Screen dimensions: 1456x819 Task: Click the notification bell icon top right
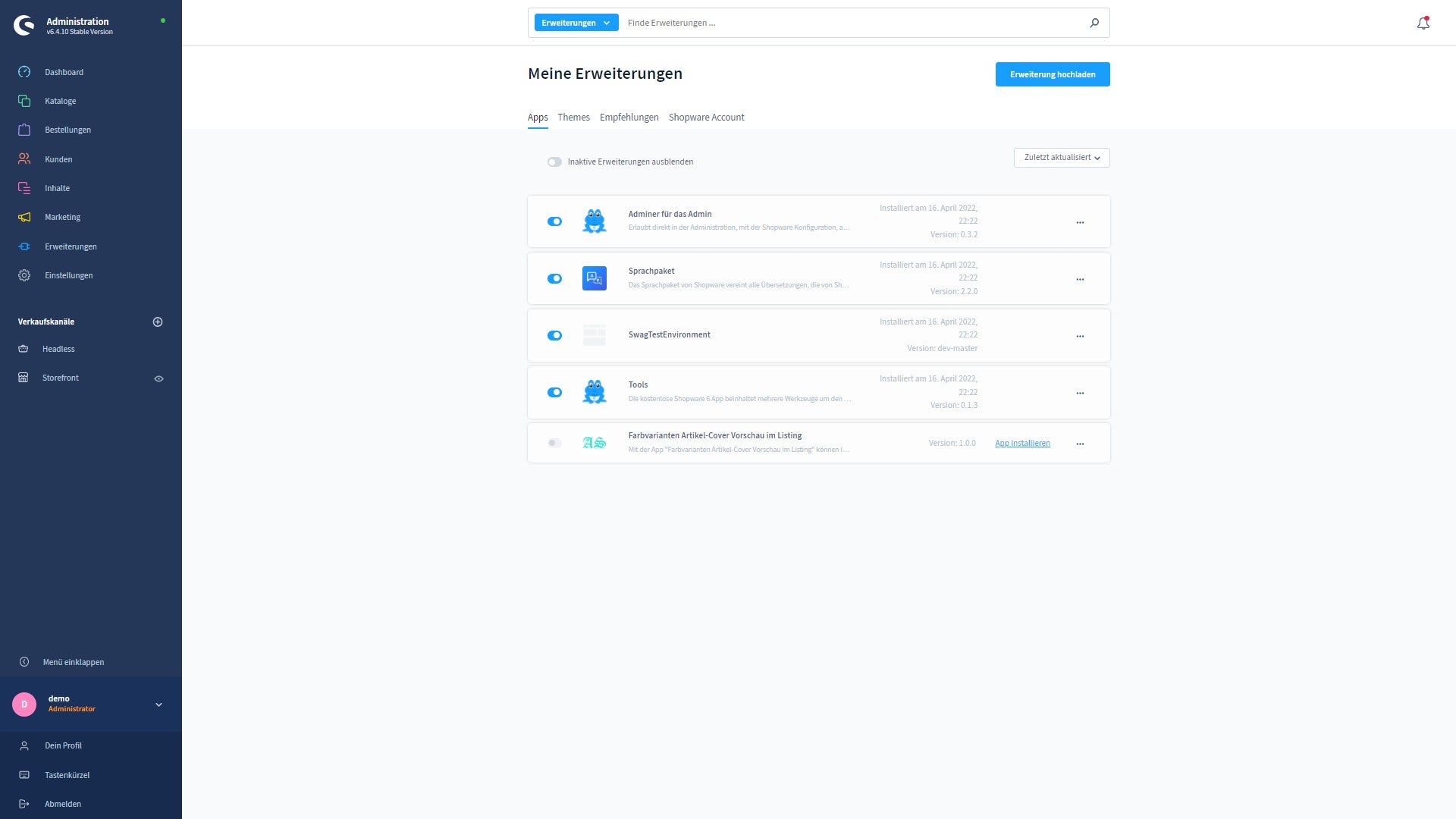click(1422, 22)
